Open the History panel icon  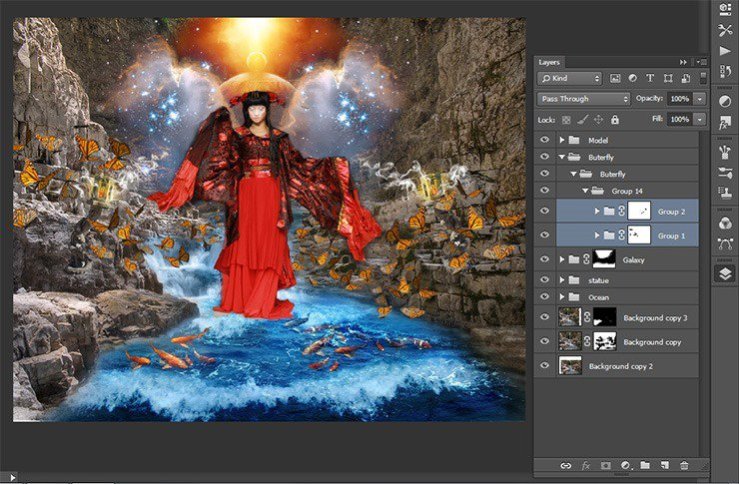click(x=725, y=71)
